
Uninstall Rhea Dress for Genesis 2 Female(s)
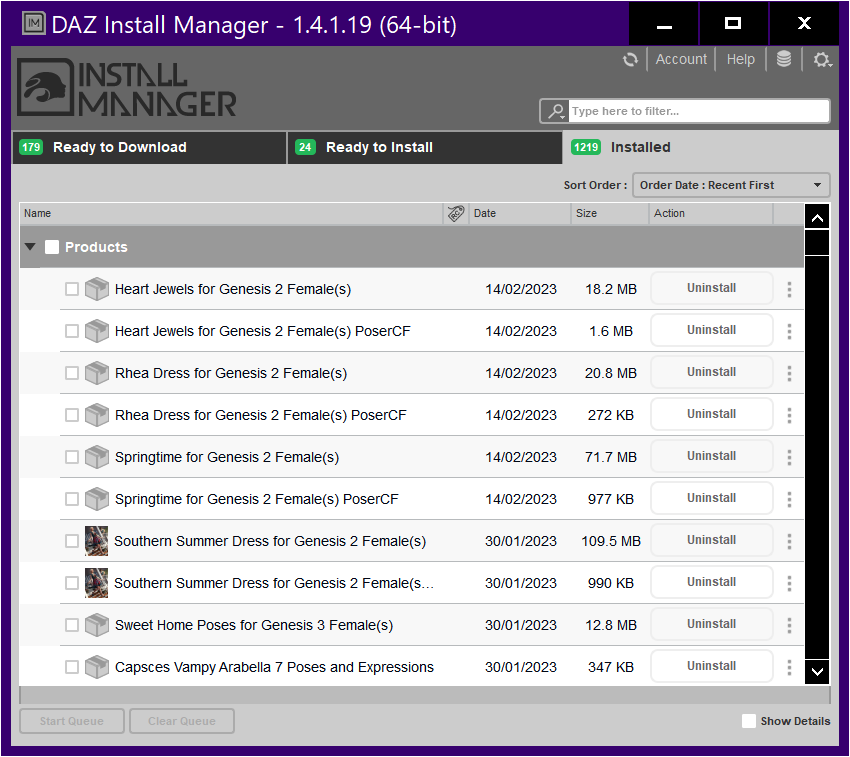click(x=711, y=372)
